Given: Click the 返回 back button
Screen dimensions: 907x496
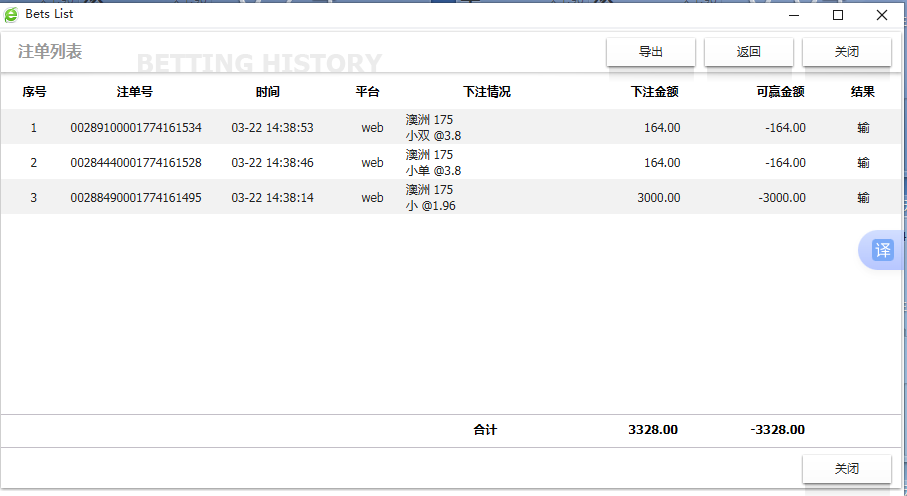Looking at the screenshot, I should [749, 52].
